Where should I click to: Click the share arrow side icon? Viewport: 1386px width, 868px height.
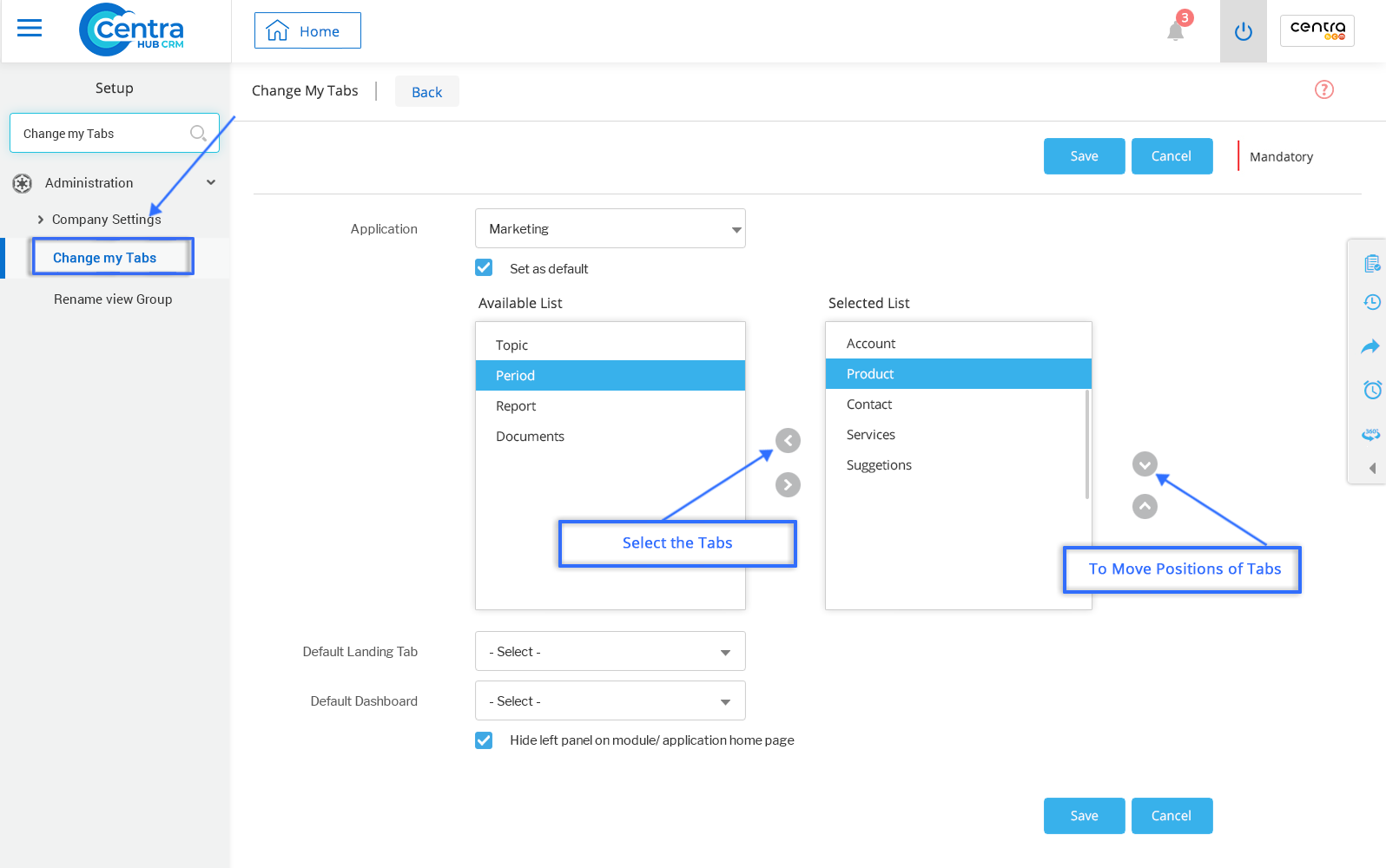[x=1370, y=346]
